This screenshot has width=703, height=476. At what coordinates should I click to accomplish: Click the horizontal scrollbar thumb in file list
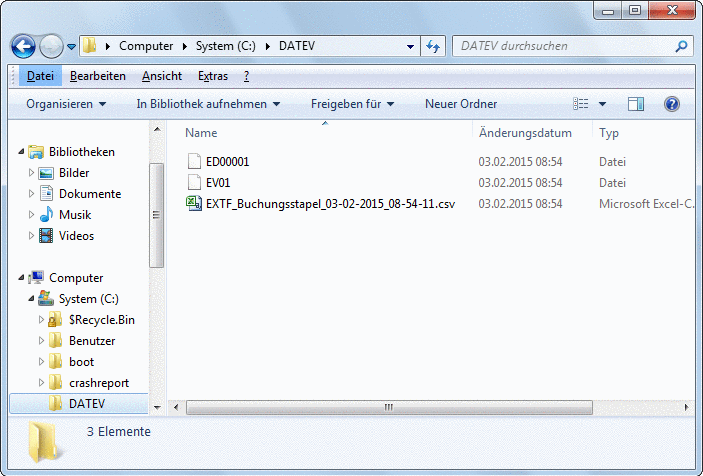[389, 407]
